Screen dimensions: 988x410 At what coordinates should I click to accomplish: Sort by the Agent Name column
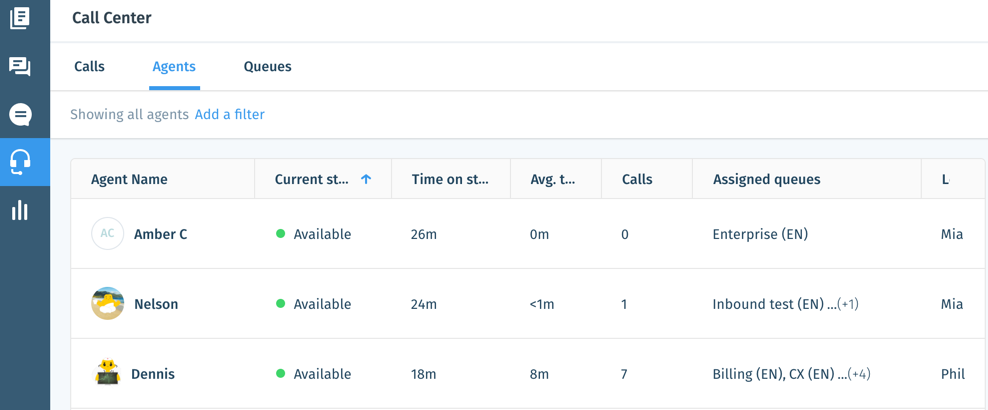pyautogui.click(x=129, y=179)
